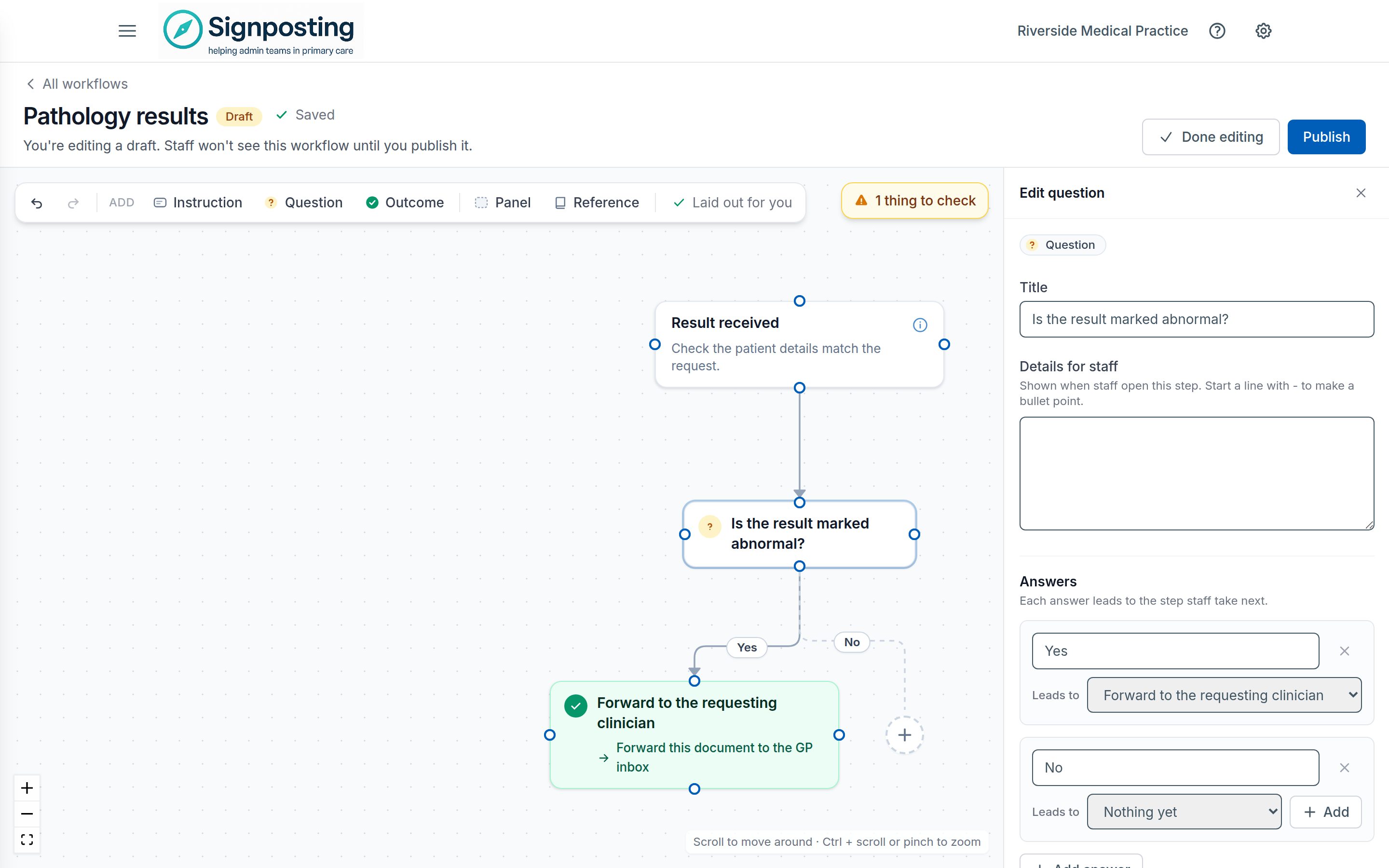This screenshot has height=868, width=1389.
Task: Click the dashed plus to add No step
Action: point(905,735)
